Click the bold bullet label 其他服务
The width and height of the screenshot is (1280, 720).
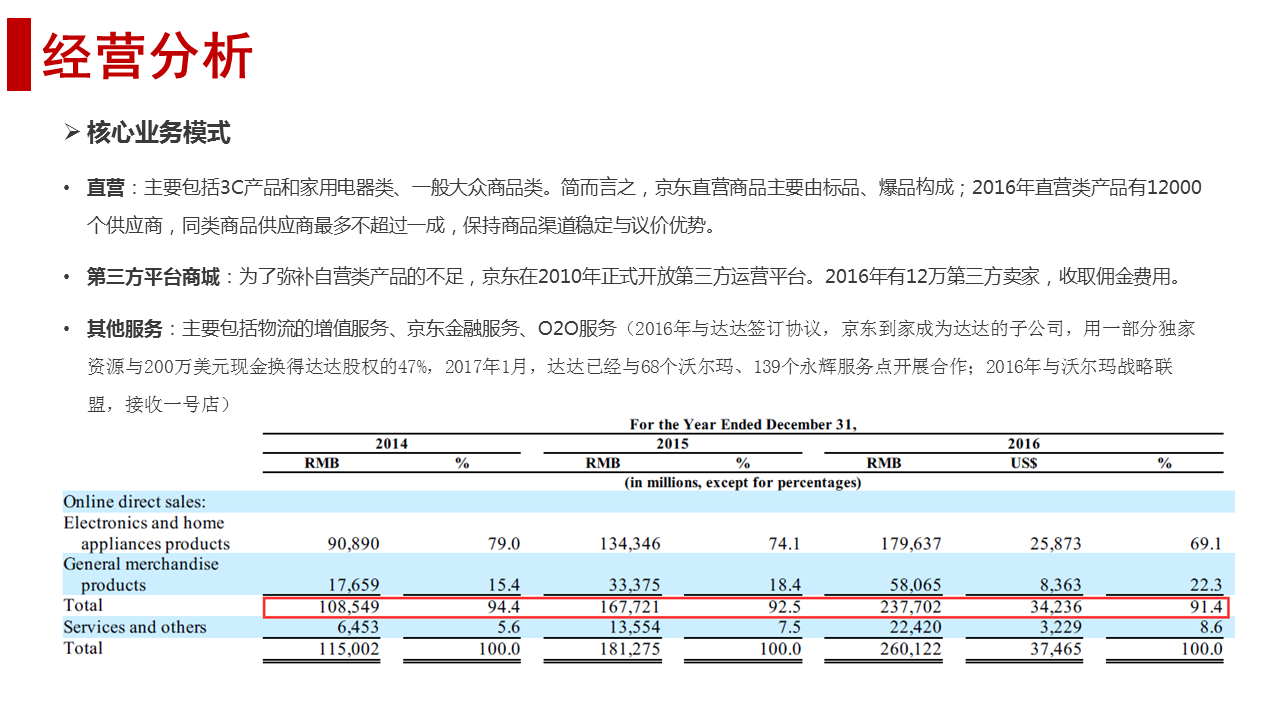(124, 328)
